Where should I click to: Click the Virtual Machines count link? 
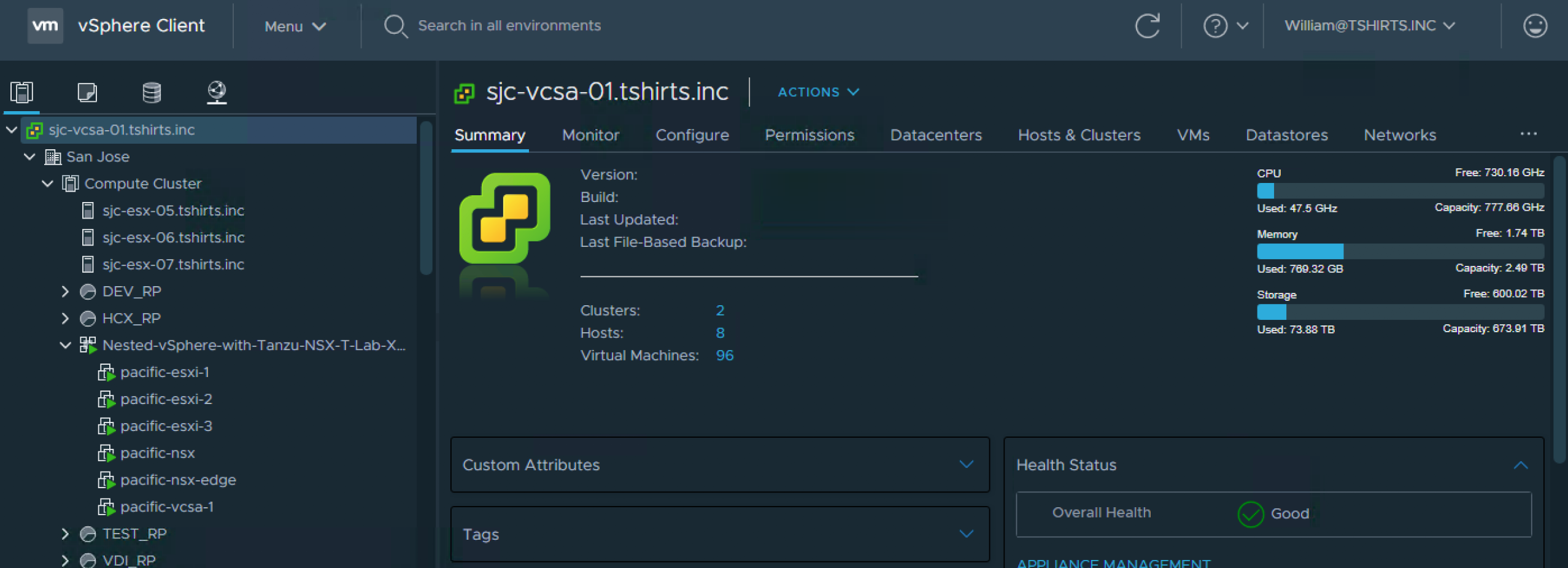(724, 355)
